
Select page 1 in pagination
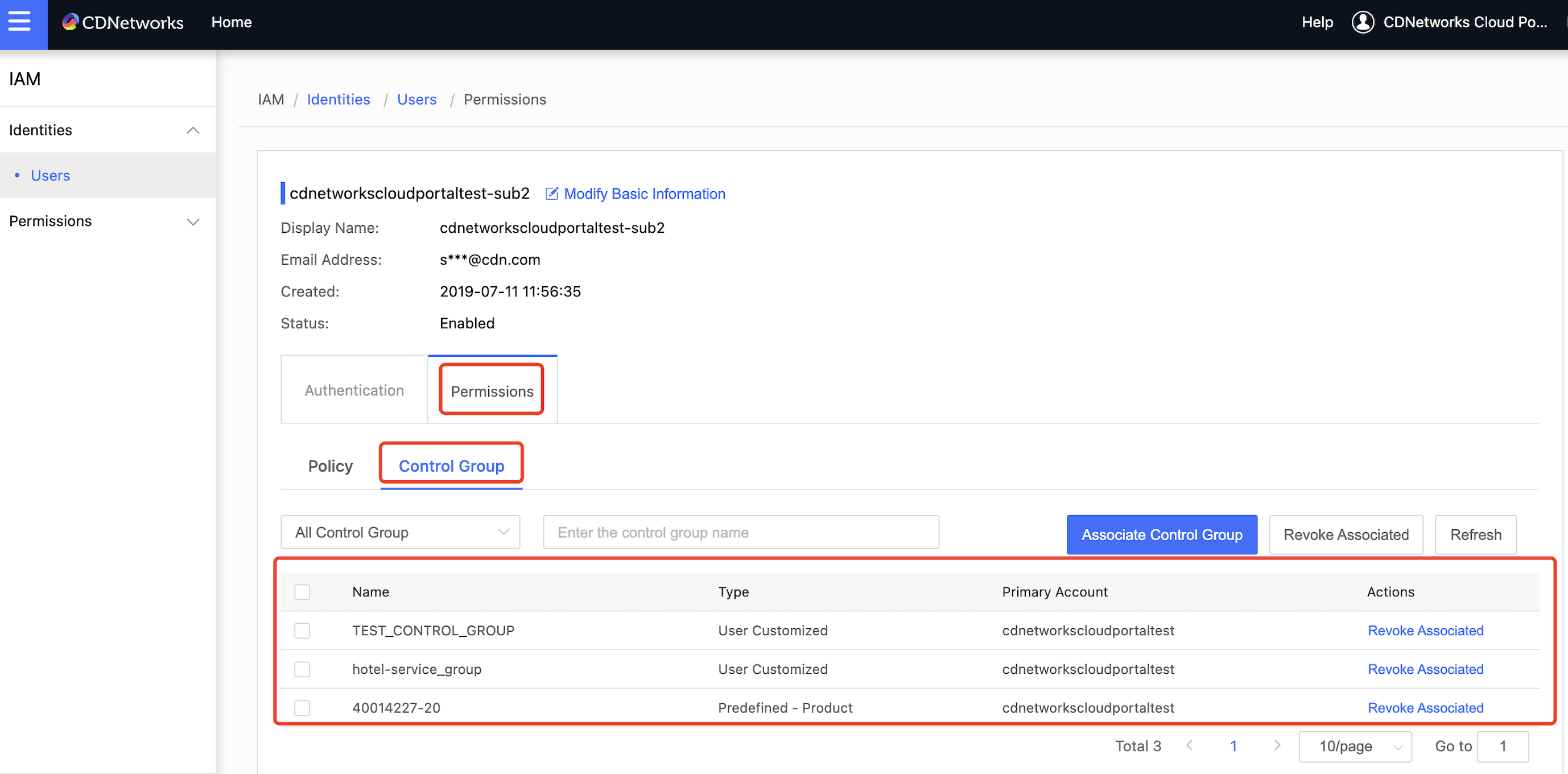point(1233,746)
